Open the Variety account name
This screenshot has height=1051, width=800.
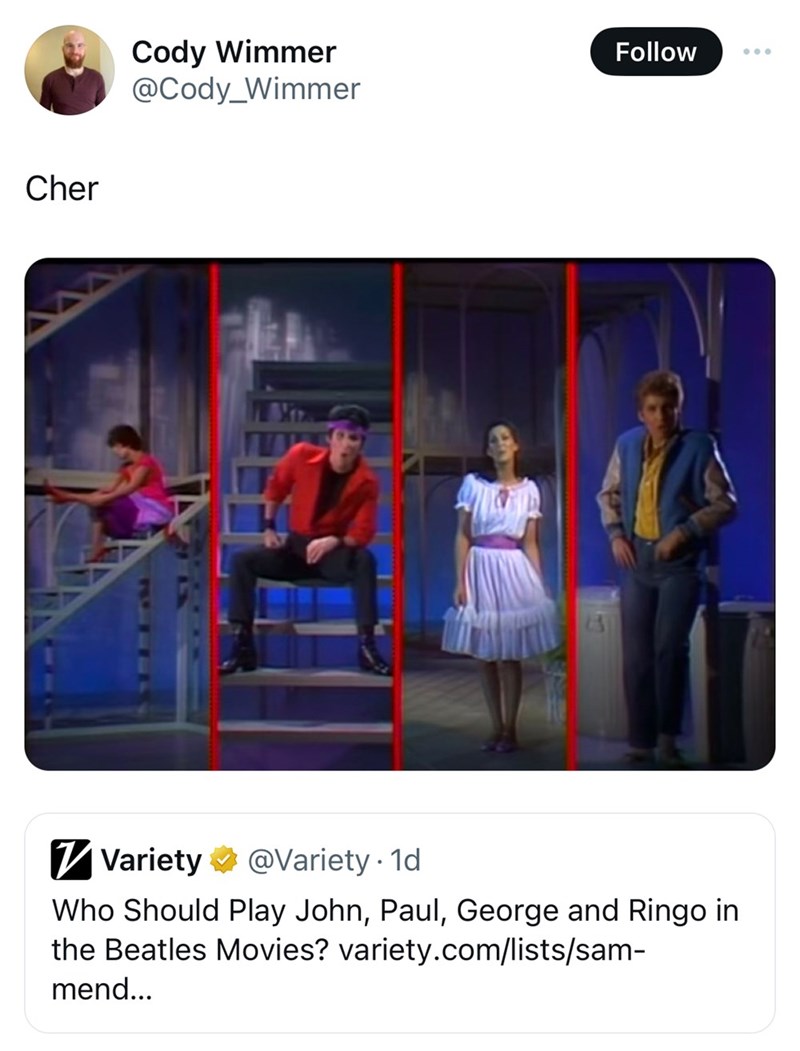pos(151,860)
